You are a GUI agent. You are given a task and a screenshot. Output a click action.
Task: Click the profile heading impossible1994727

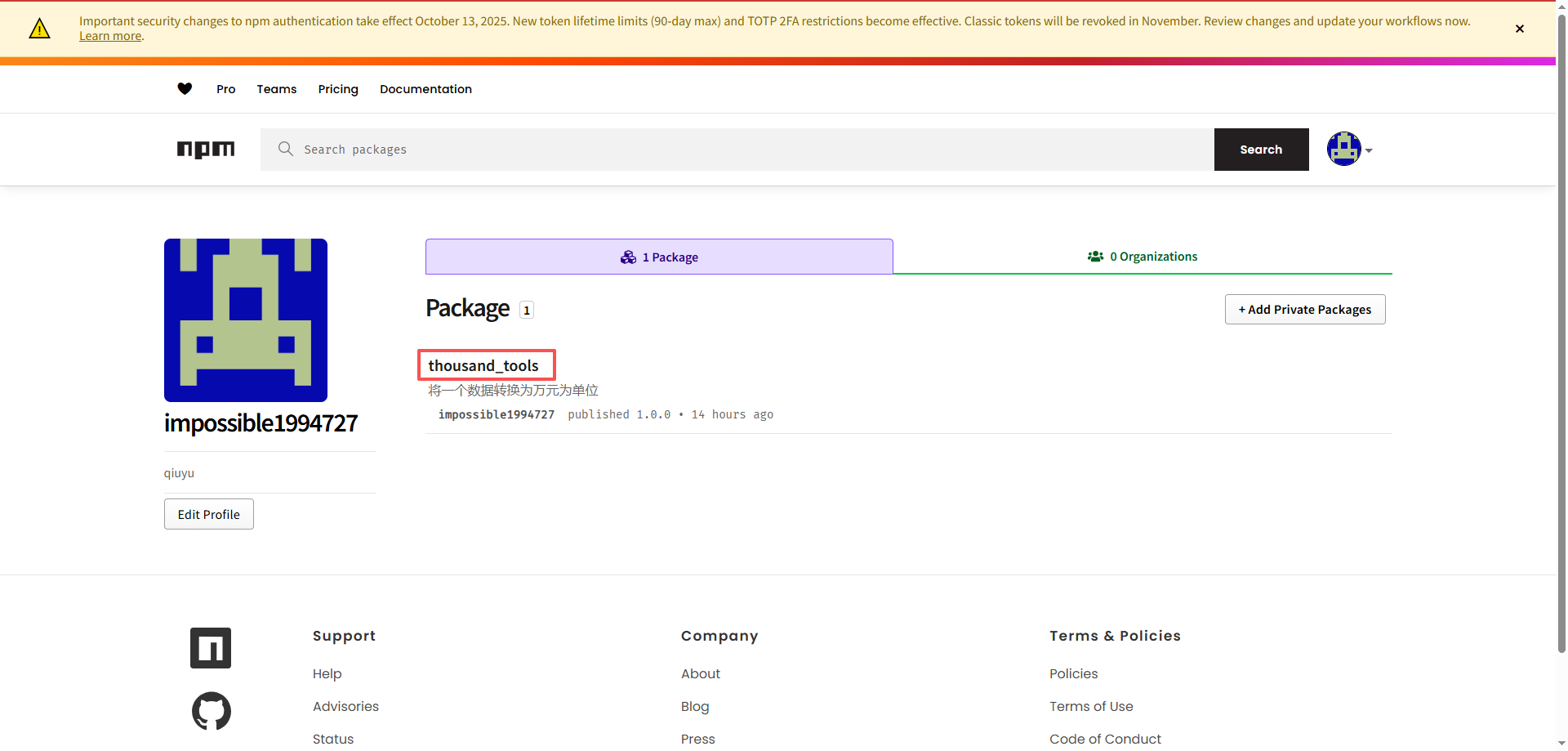pyautogui.click(x=261, y=423)
